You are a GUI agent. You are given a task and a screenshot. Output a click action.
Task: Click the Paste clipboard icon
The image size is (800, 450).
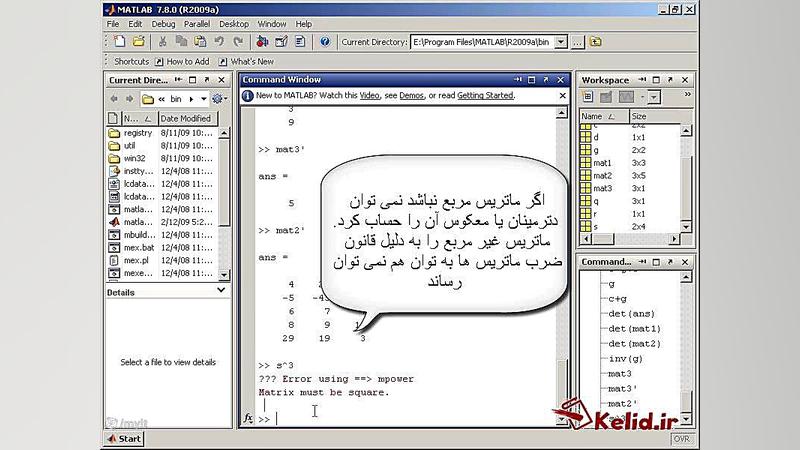pyautogui.click(x=200, y=42)
